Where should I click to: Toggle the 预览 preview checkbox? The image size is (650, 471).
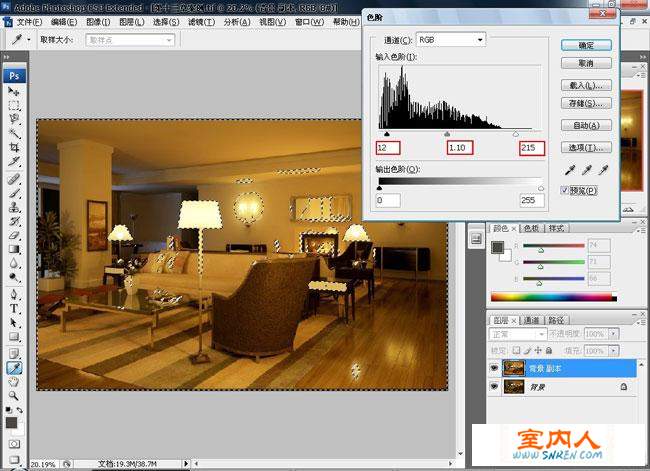point(565,190)
